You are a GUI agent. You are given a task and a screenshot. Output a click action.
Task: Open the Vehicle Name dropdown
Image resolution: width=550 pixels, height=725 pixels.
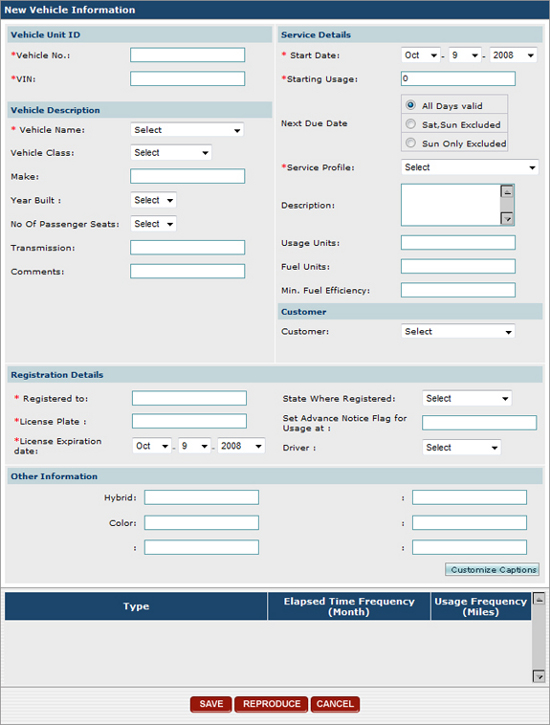[x=187, y=130]
